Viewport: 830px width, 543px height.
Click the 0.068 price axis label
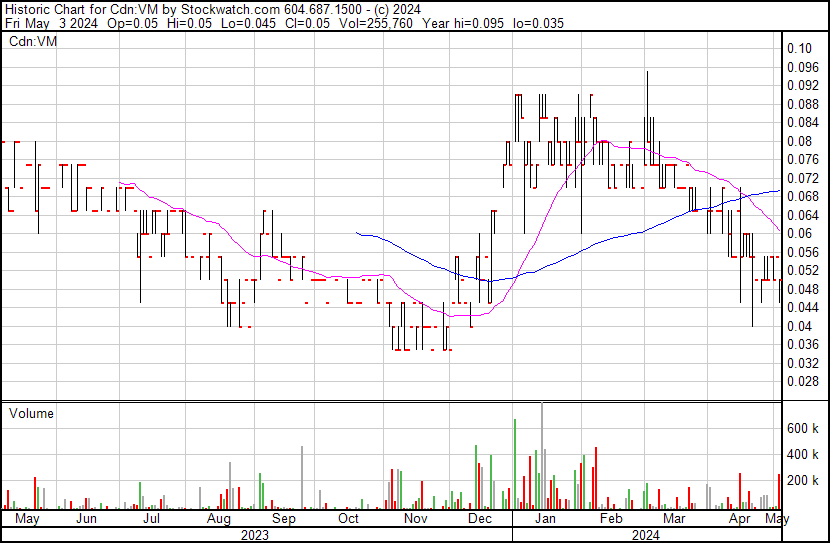pos(803,196)
